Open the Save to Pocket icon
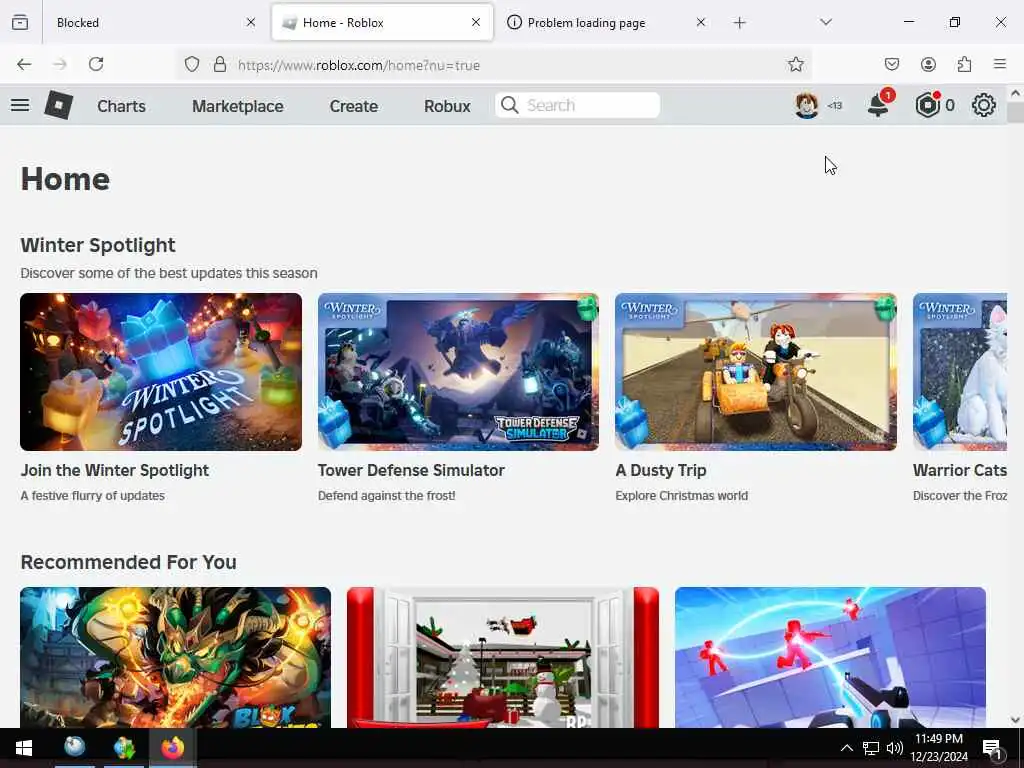Screen dimensions: 1024x768 (891, 64)
